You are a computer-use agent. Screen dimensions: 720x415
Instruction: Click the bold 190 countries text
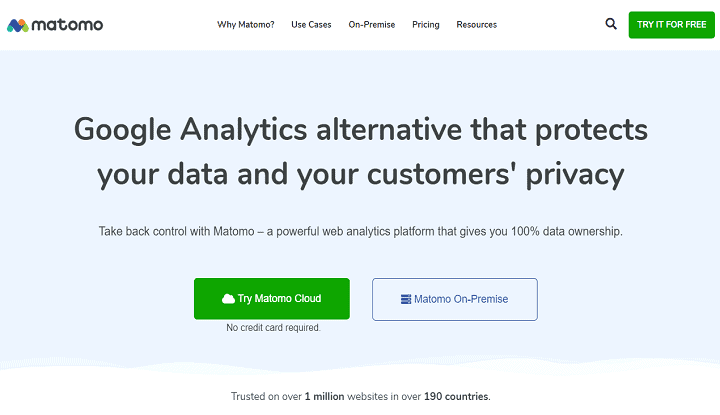tap(456, 396)
